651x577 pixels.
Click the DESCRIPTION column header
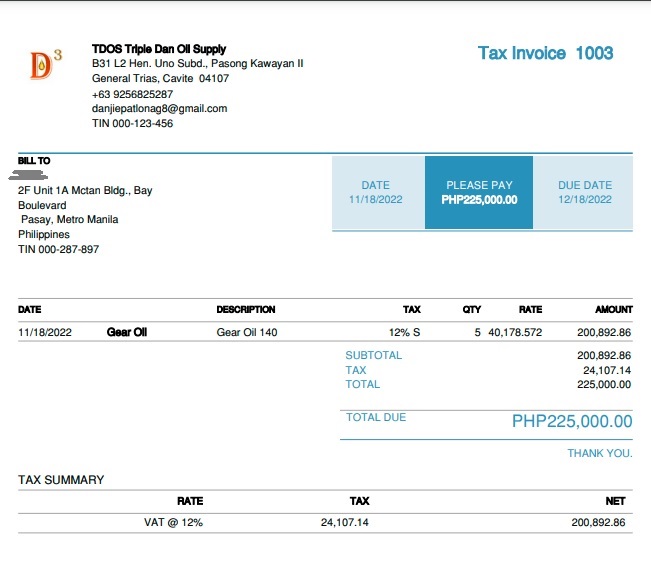245,310
